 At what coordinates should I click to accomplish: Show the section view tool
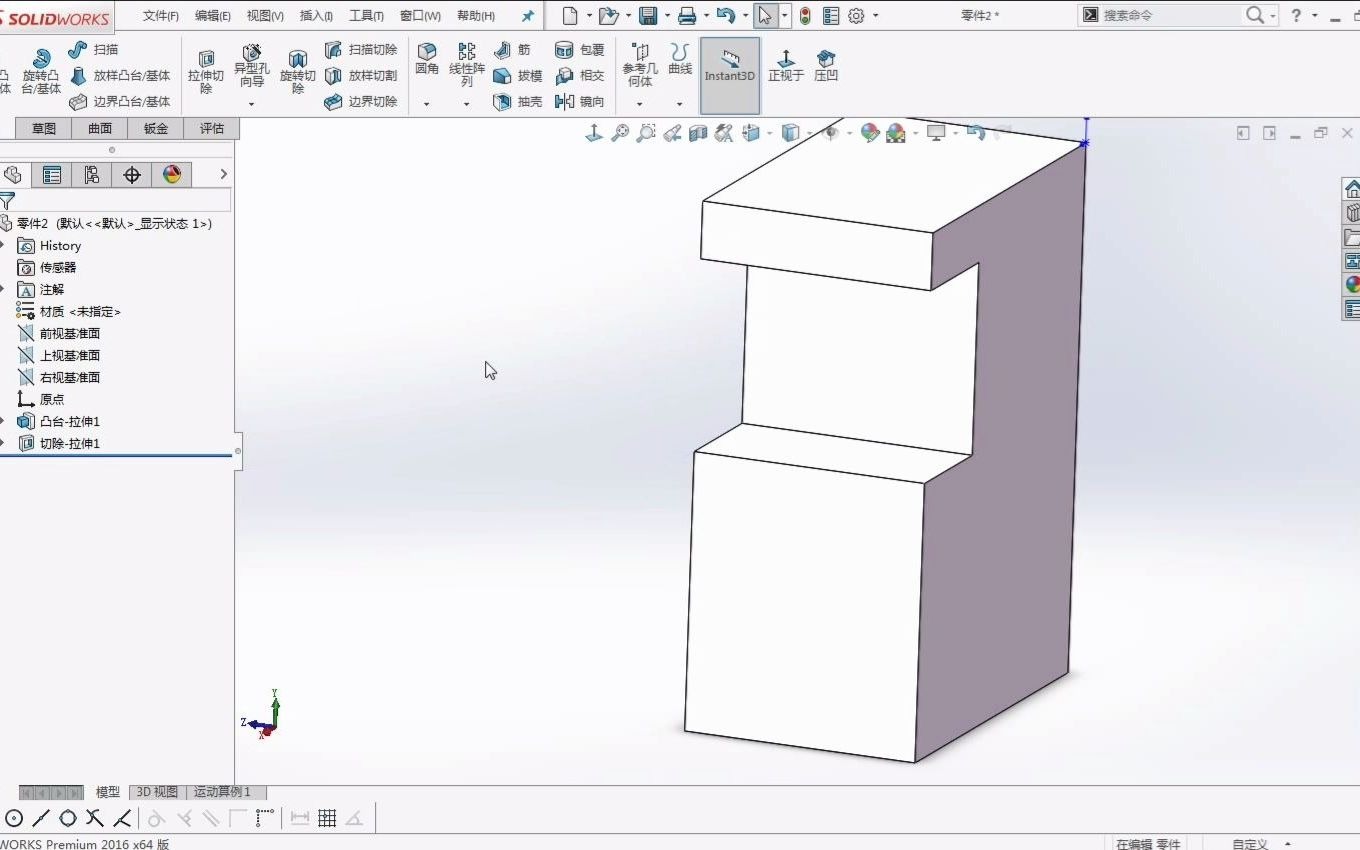pyautogui.click(x=698, y=132)
